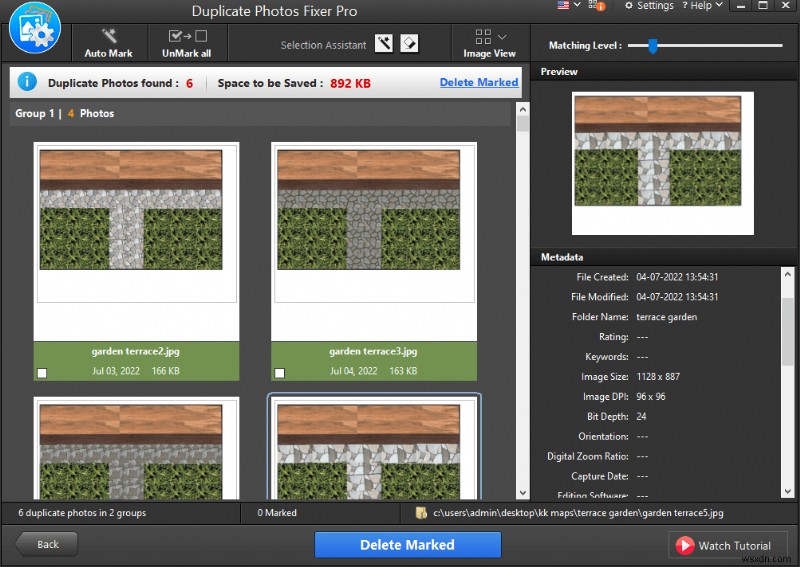Screen dimensions: 800x567
Task: Click the Delete Marked link
Action: [x=478, y=82]
